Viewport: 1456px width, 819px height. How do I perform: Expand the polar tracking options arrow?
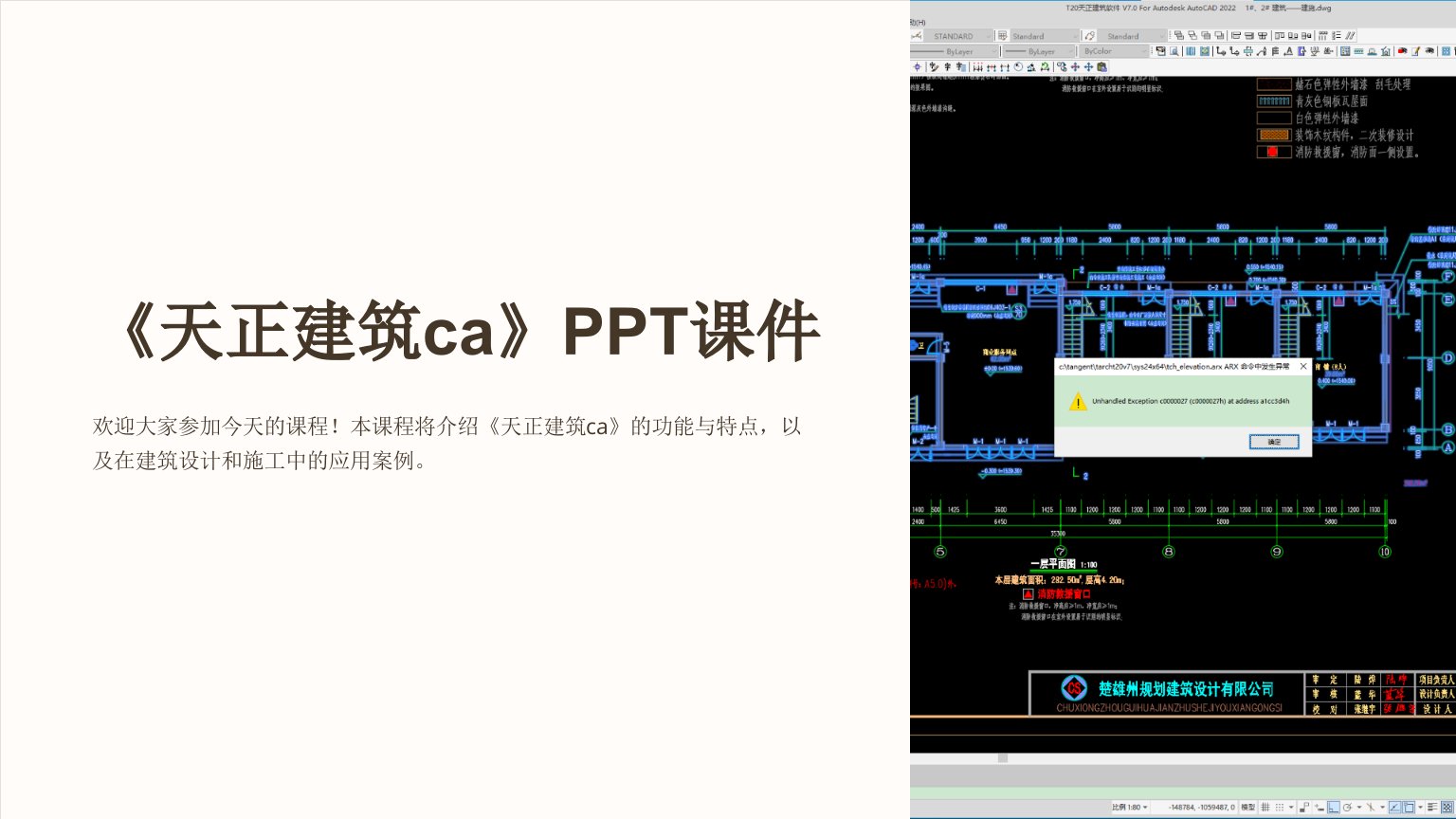tap(1359, 808)
